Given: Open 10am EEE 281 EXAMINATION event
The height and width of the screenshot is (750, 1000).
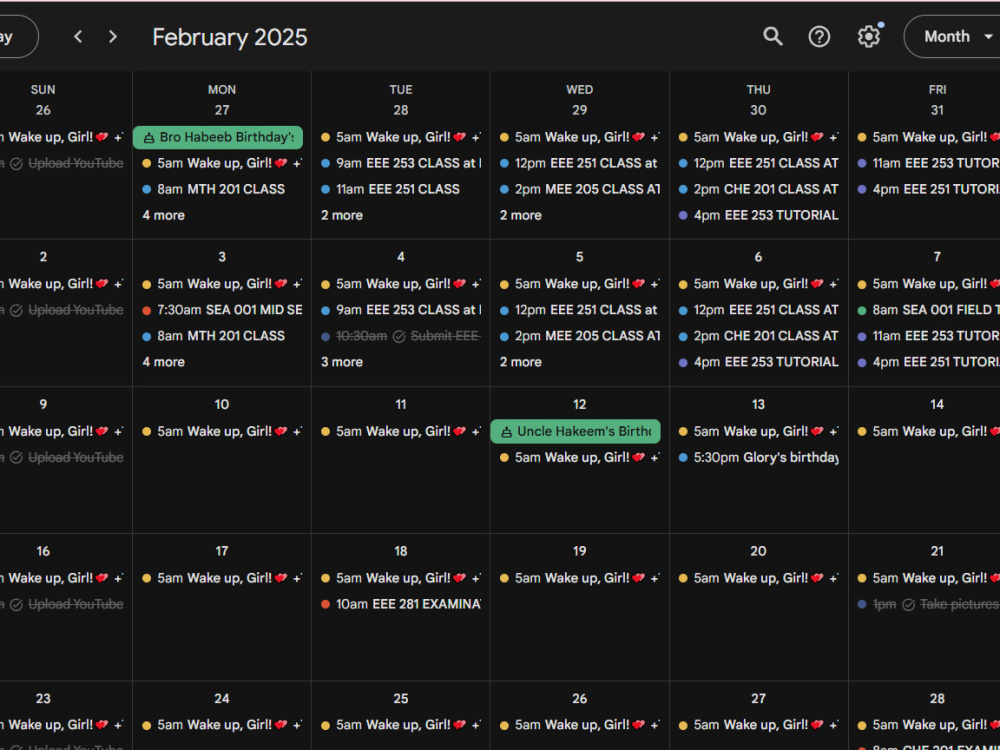Looking at the screenshot, I should click(x=399, y=604).
